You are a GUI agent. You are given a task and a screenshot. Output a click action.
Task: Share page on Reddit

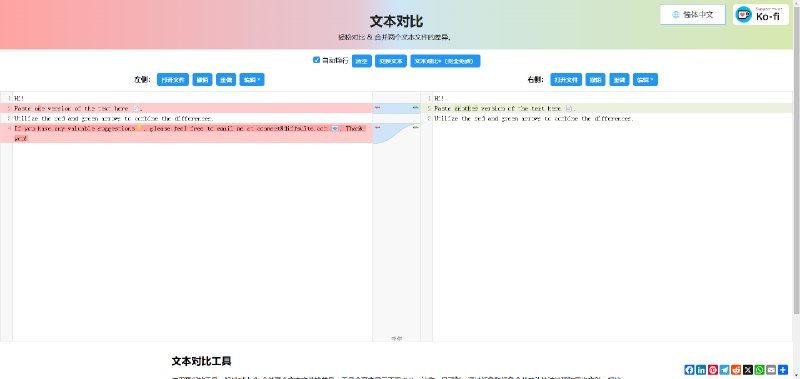(736, 370)
